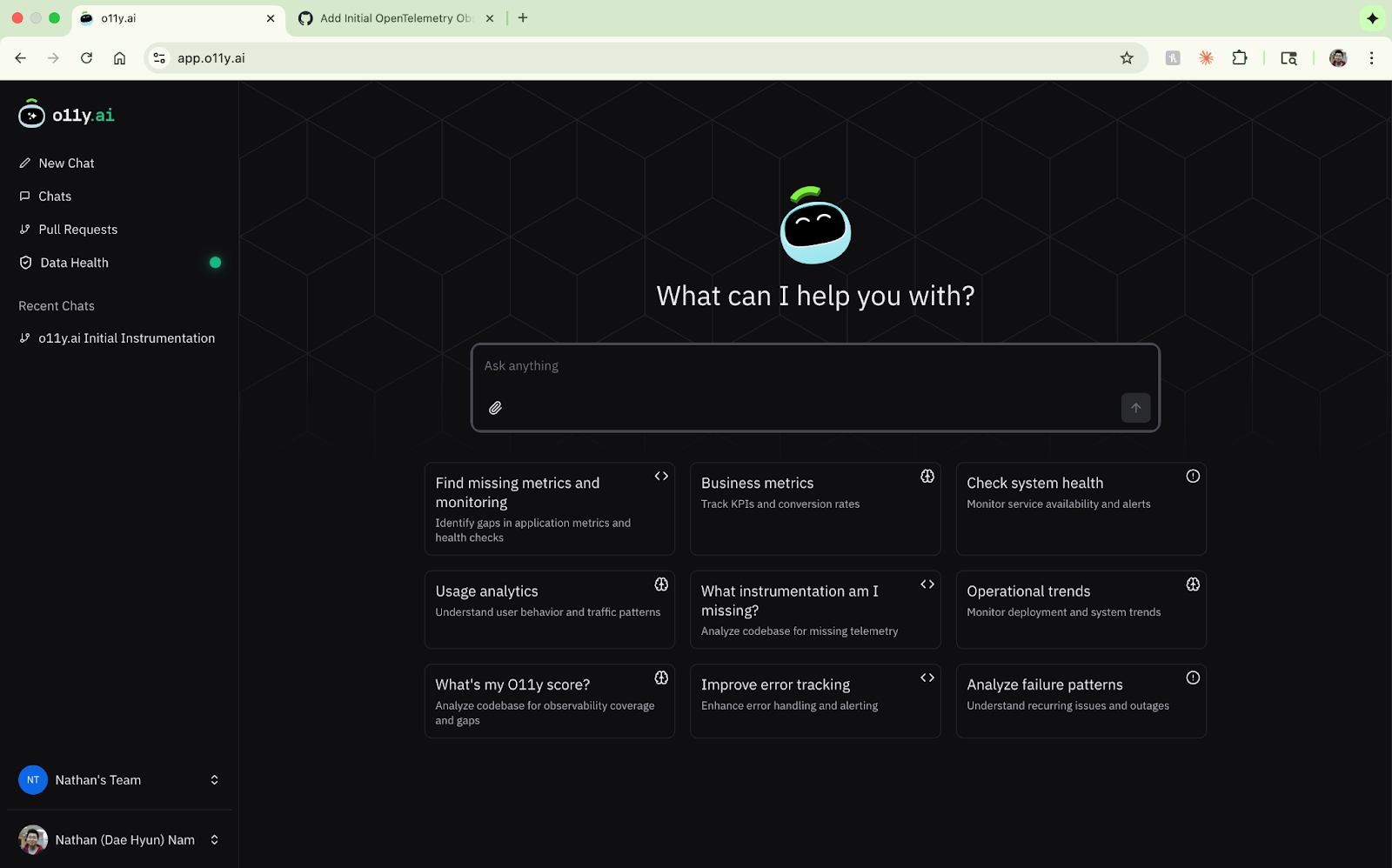The height and width of the screenshot is (868, 1392).
Task: Go to browser home page
Action: pos(120,58)
